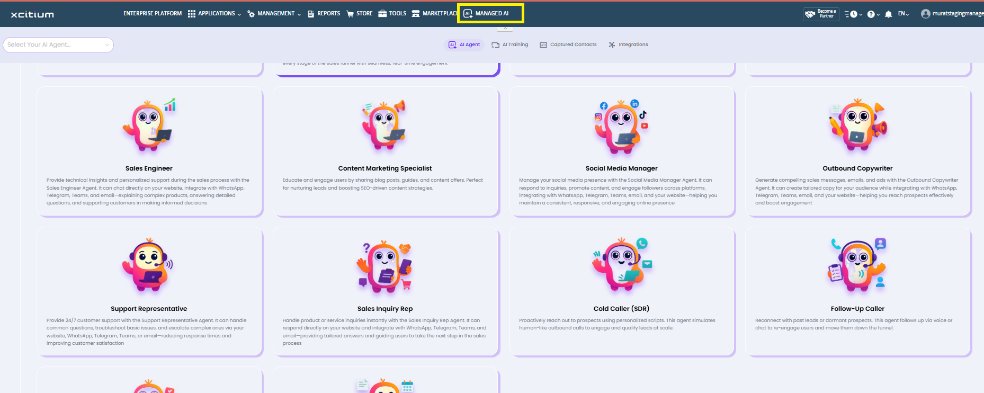Click the Captured Contacts tab icon
This screenshot has width=984, height=393.
[x=543, y=45]
